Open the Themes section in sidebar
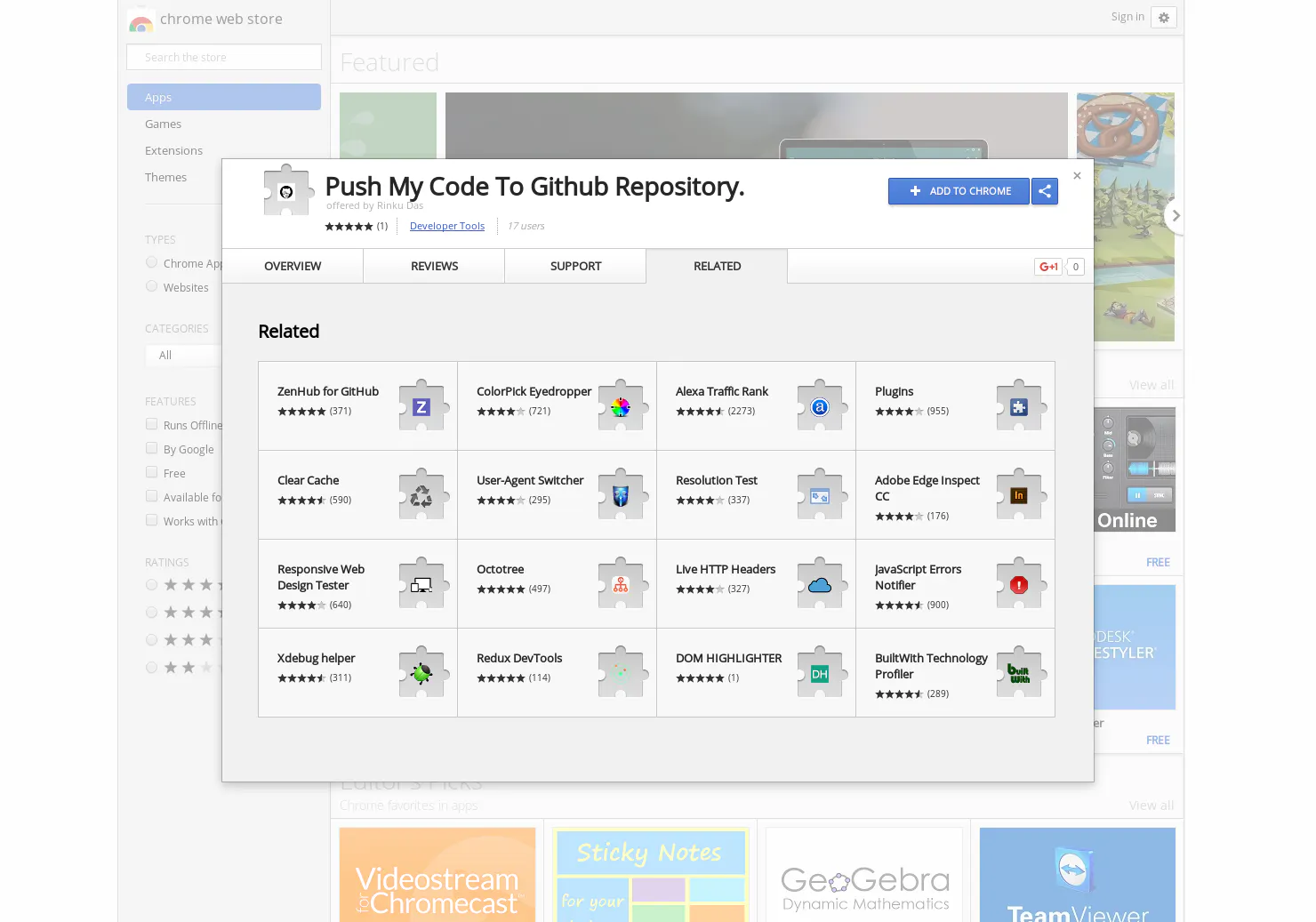The image size is (1316, 922). click(x=165, y=178)
